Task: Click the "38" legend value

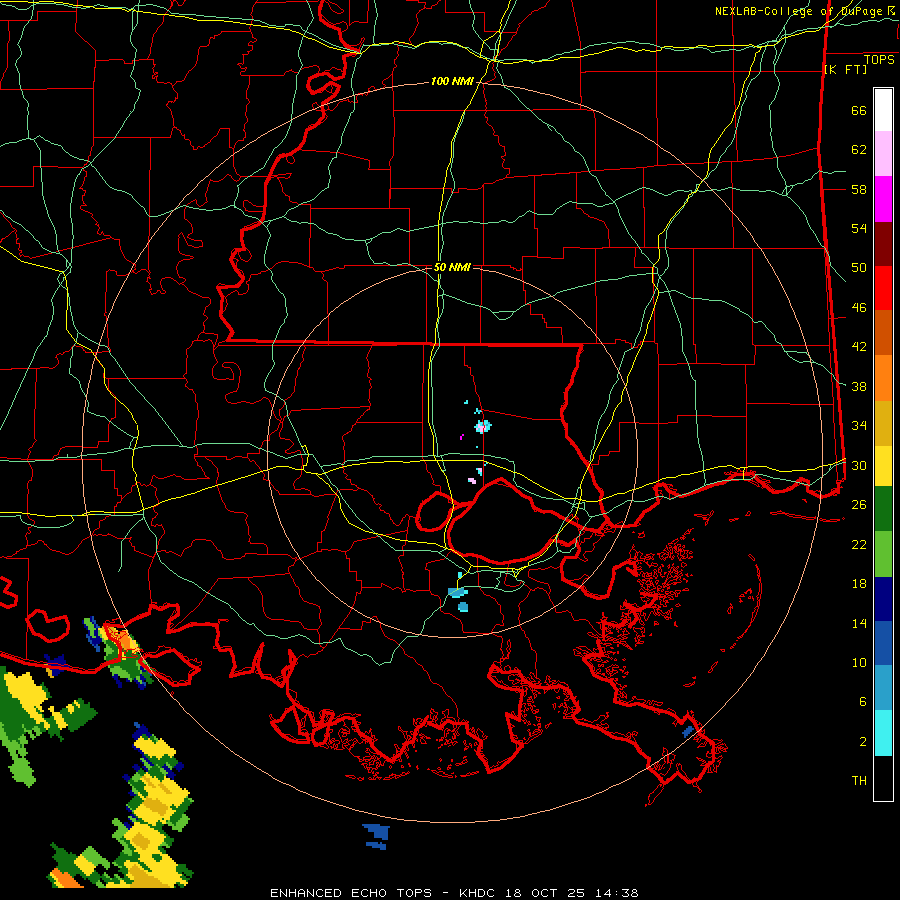Action: (x=859, y=386)
